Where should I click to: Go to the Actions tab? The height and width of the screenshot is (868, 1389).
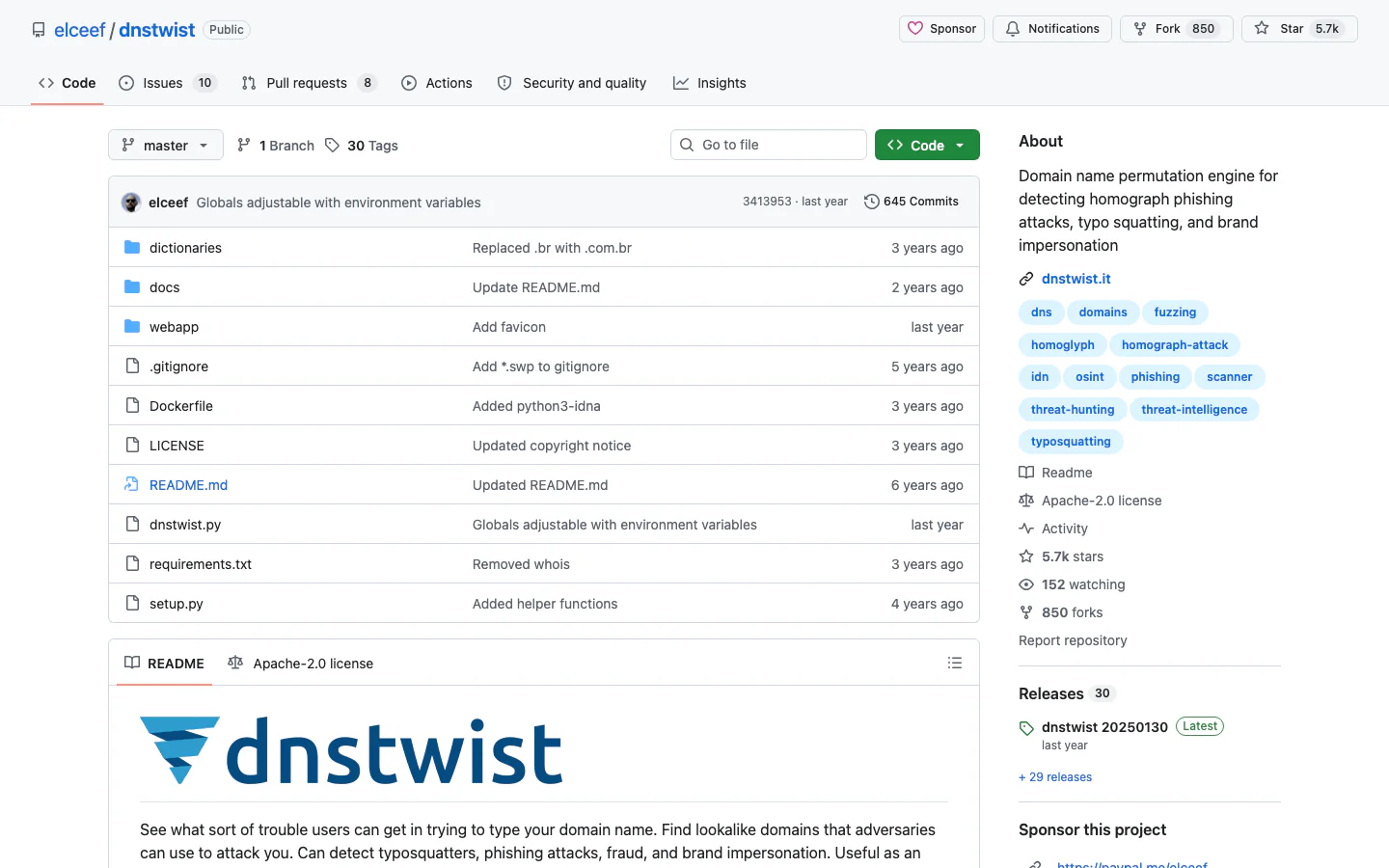437,83
